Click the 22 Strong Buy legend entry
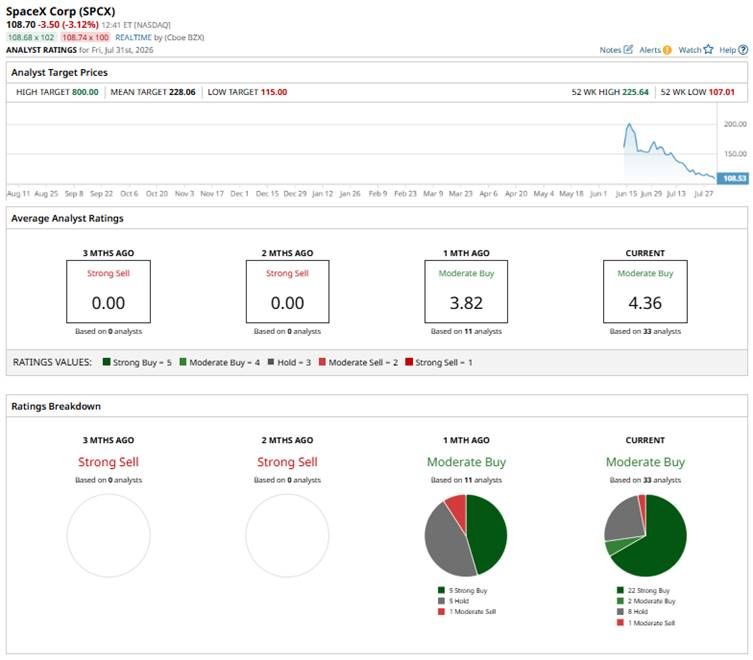Viewport: 753px width, 660px height. pos(644,590)
